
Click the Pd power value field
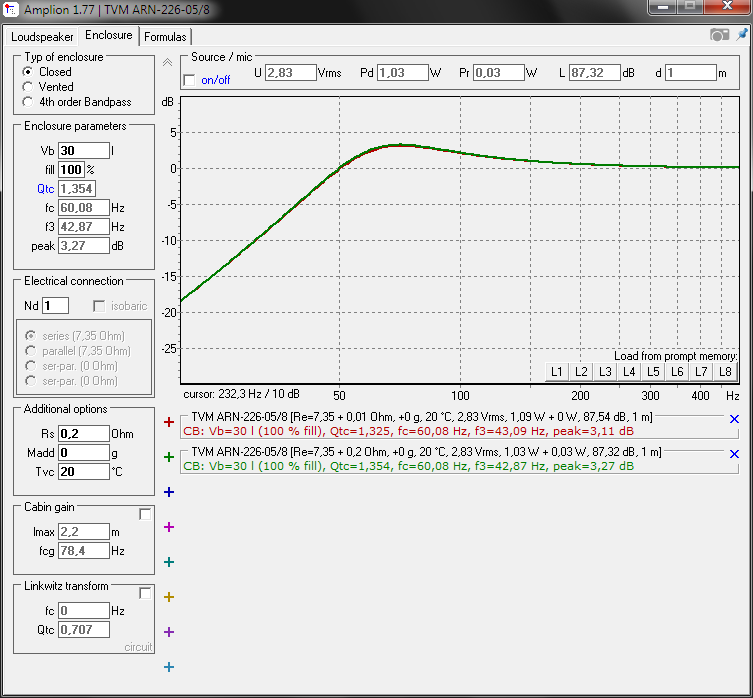[402, 73]
